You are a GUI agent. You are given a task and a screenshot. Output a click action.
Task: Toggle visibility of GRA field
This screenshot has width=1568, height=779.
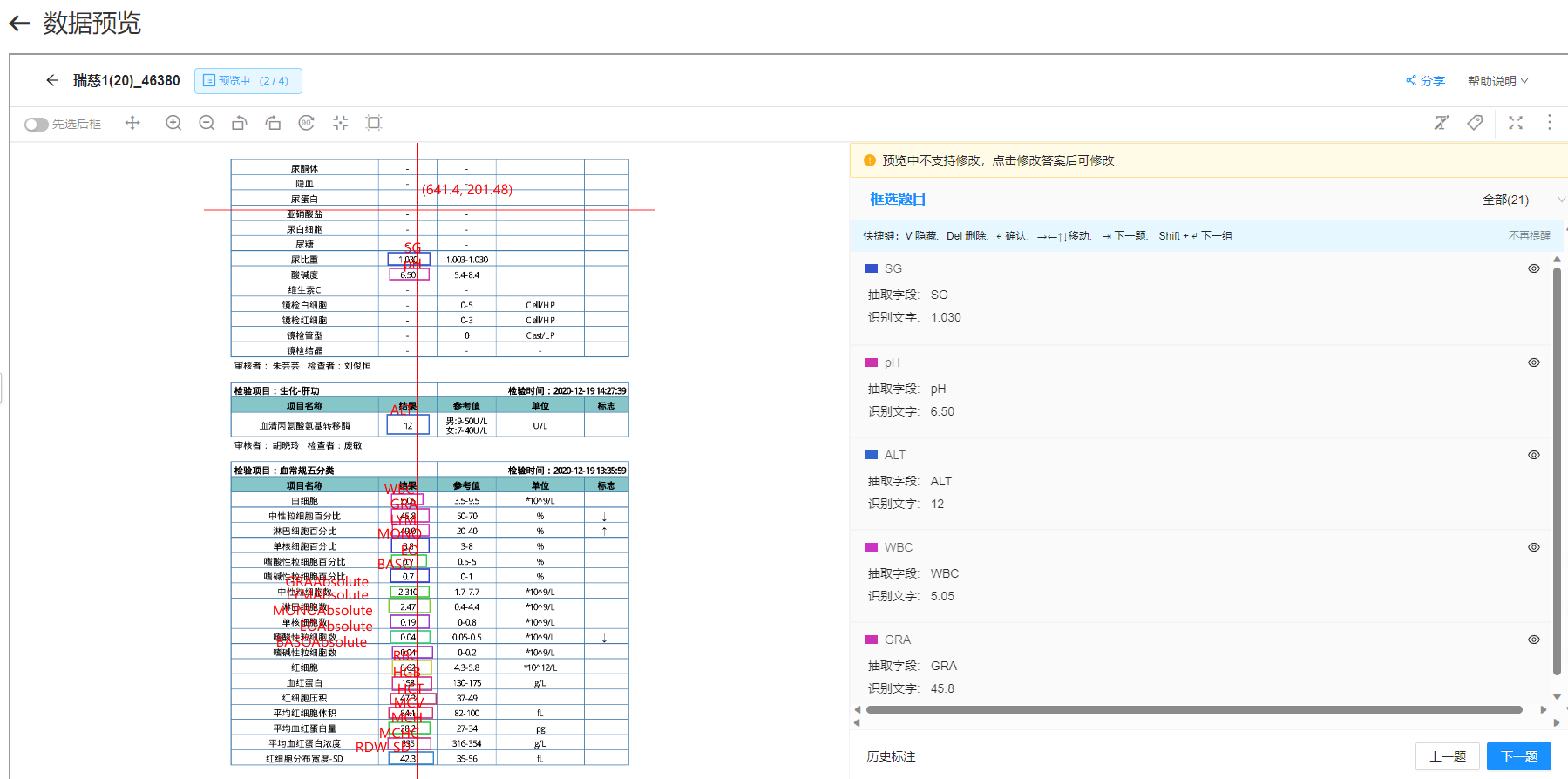tap(1534, 640)
